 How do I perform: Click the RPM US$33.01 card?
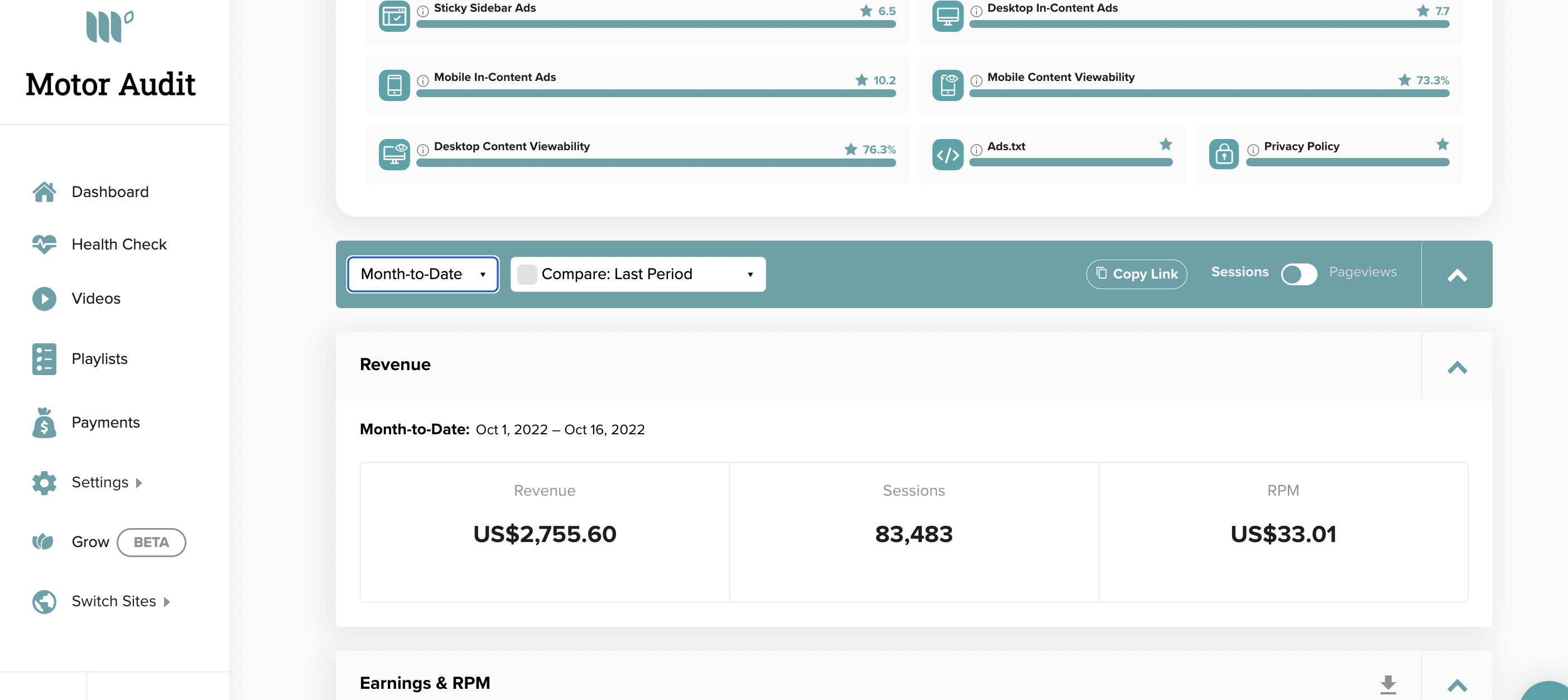coord(1283,533)
